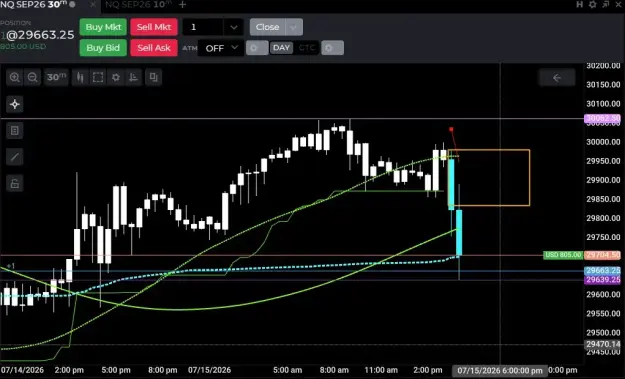Image resolution: width=625 pixels, height=379 pixels.
Task: Expand the Close button options arrow
Action: 294,27
